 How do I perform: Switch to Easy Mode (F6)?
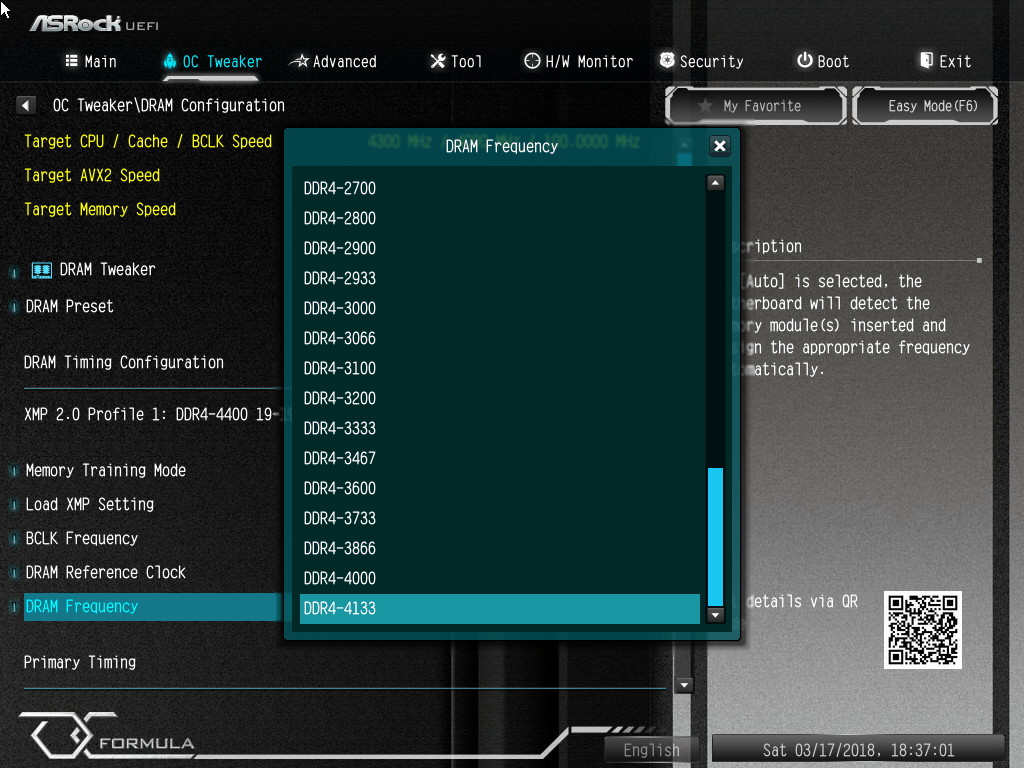pos(925,106)
